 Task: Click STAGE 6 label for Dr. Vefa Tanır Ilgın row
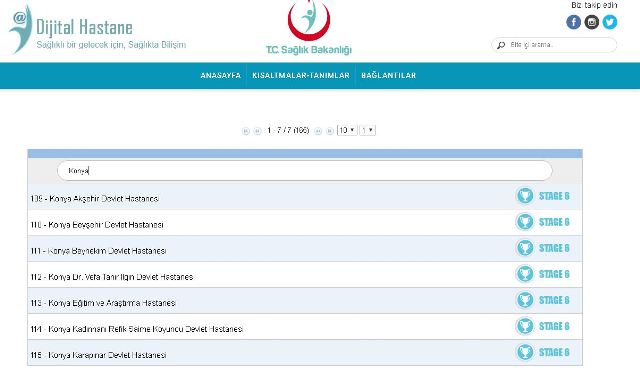554,274
